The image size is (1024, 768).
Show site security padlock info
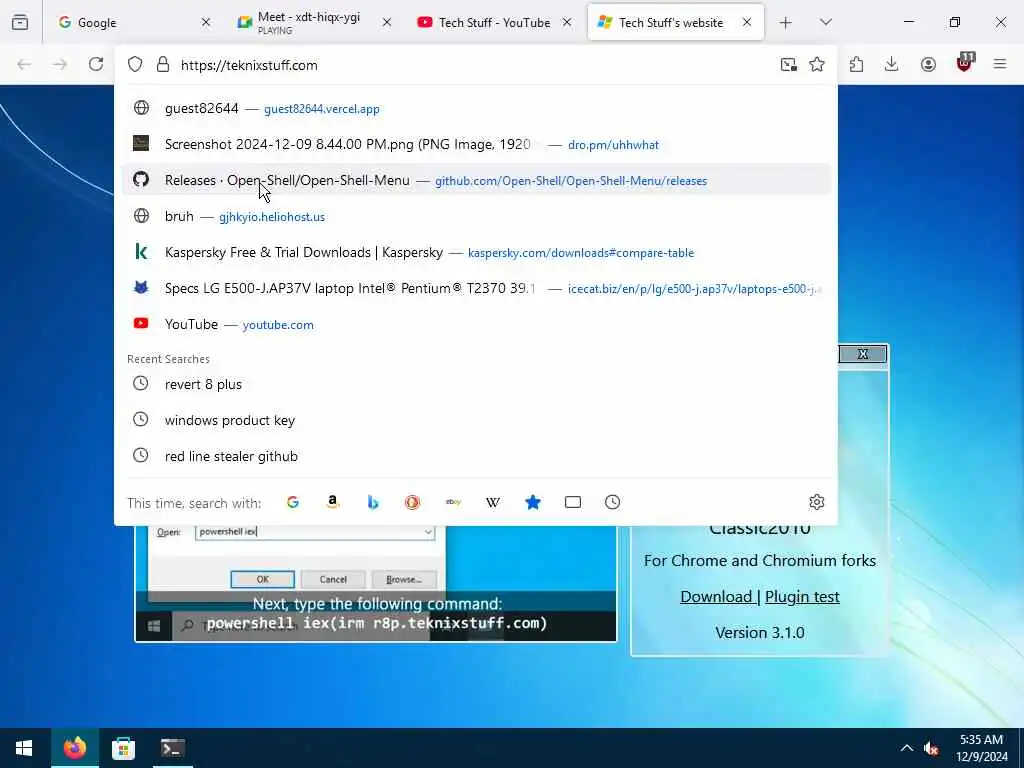point(163,65)
